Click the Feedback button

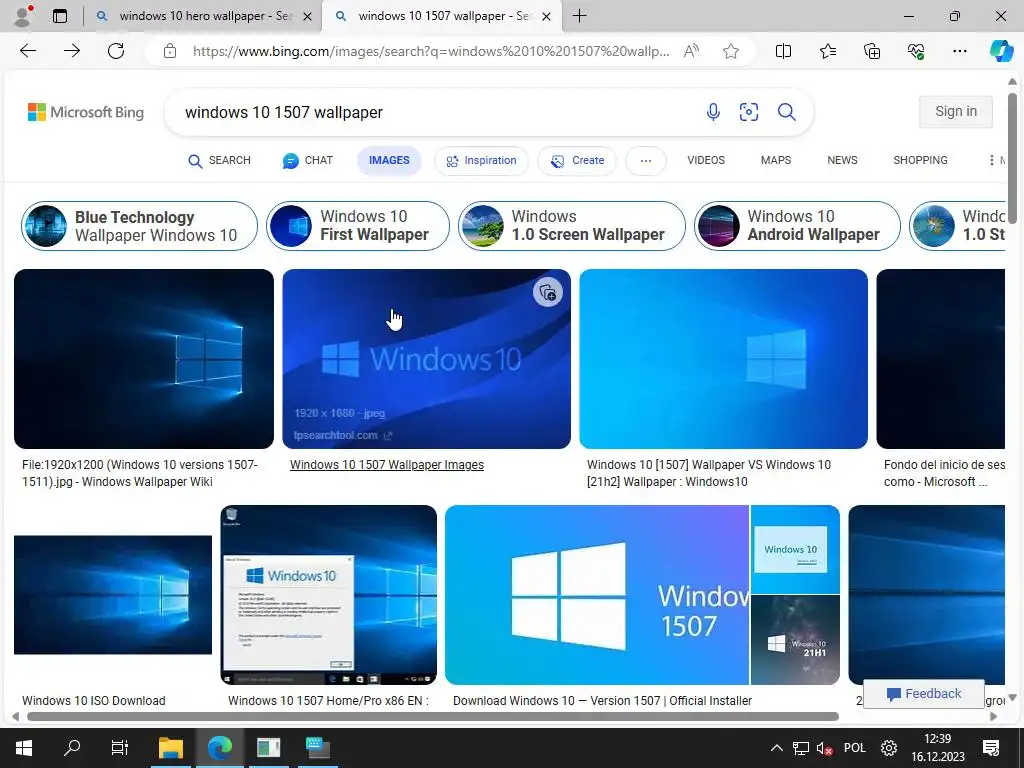coord(923,694)
